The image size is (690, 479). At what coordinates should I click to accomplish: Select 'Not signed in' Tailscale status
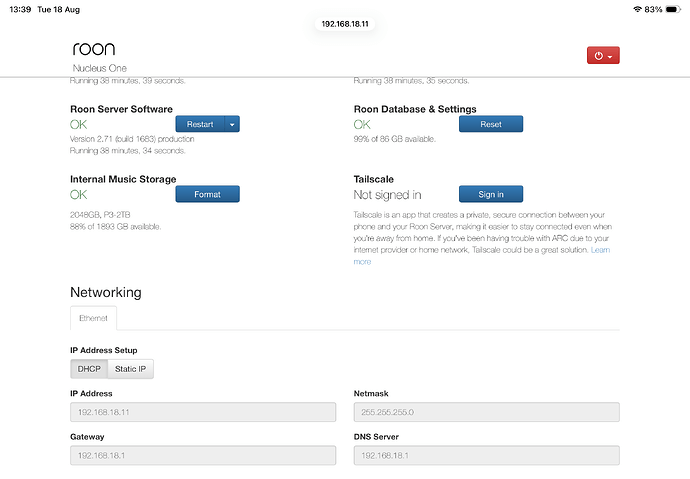(387, 194)
